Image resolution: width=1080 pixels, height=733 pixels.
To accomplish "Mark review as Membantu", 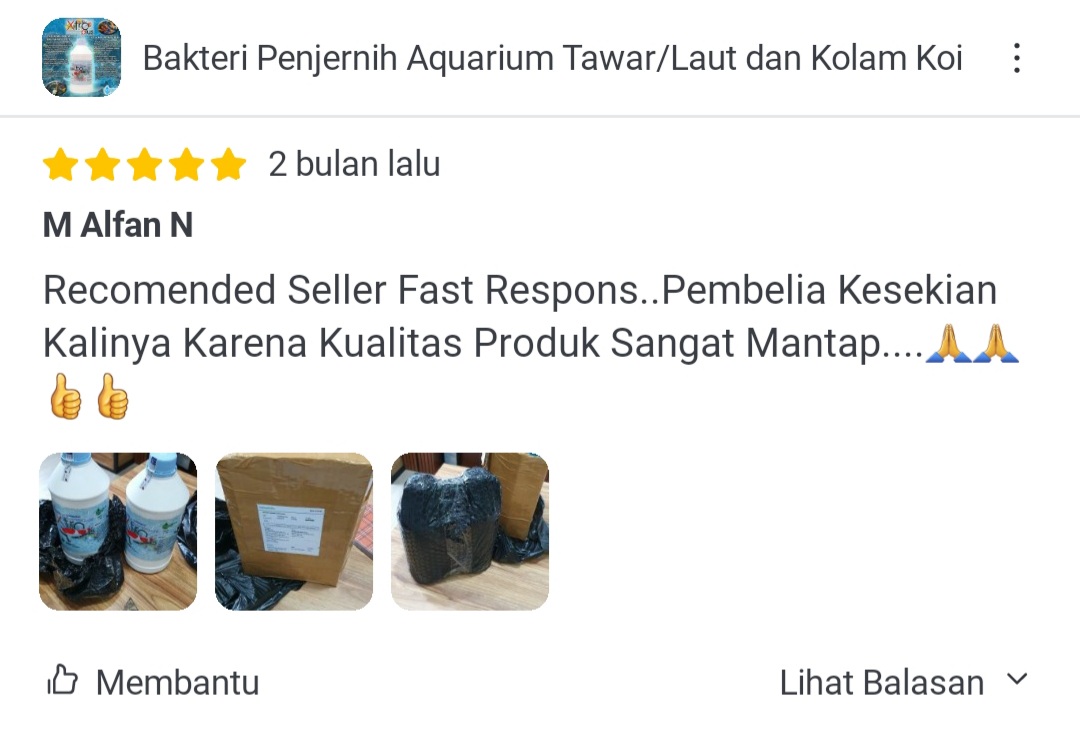I will (x=153, y=682).
